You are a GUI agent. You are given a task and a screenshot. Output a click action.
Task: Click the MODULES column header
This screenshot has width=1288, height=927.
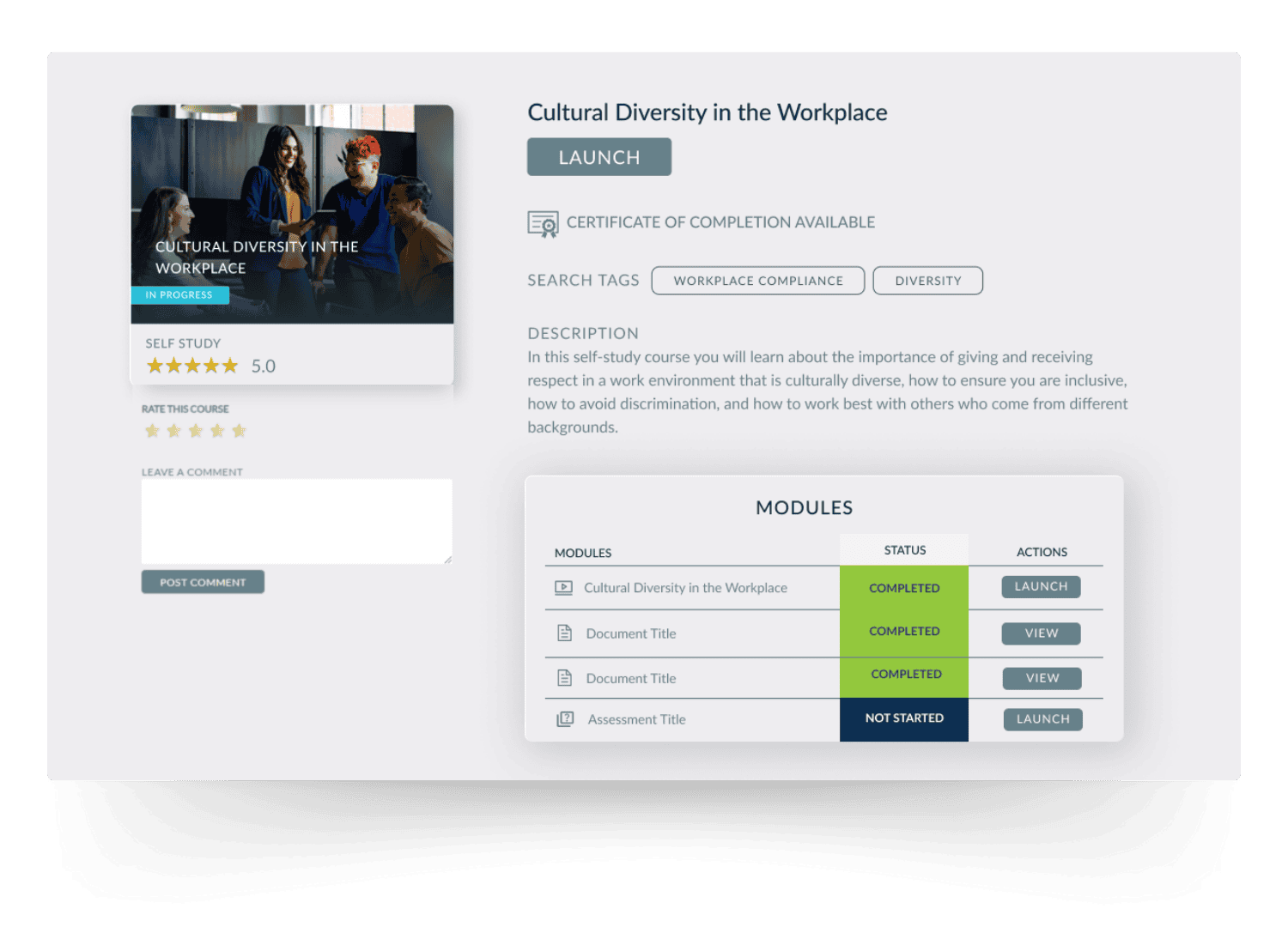[x=583, y=553]
